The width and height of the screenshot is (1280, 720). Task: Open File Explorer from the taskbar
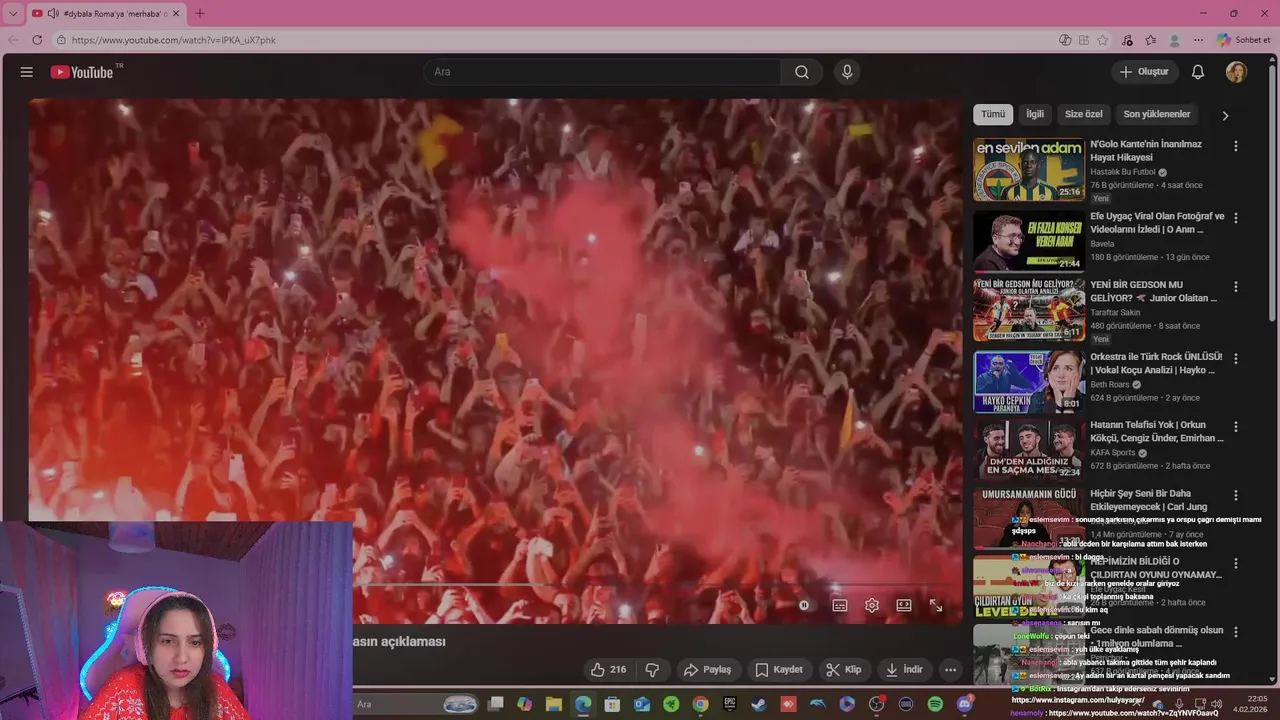coord(554,704)
